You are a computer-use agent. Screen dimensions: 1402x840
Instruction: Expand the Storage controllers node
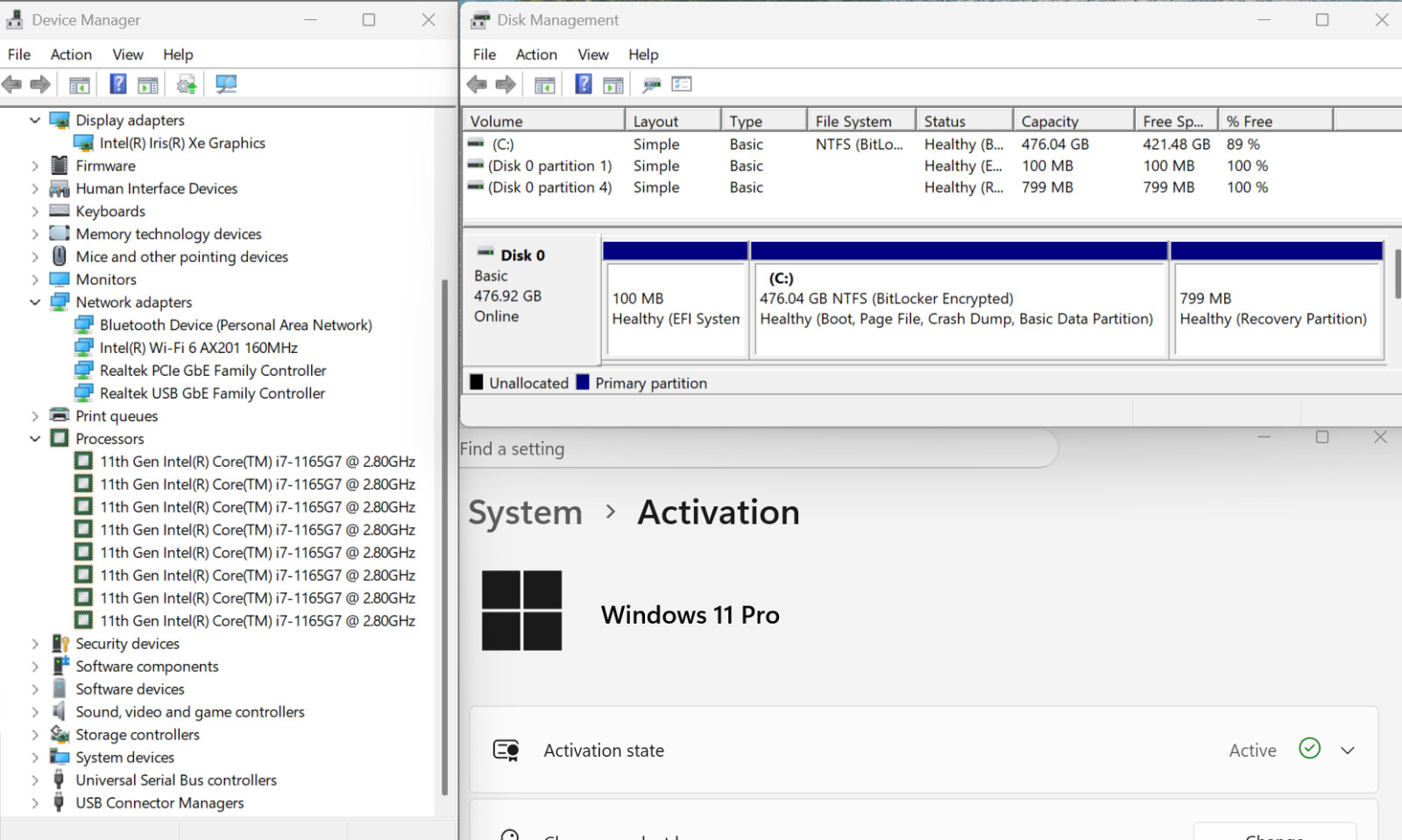click(x=35, y=735)
